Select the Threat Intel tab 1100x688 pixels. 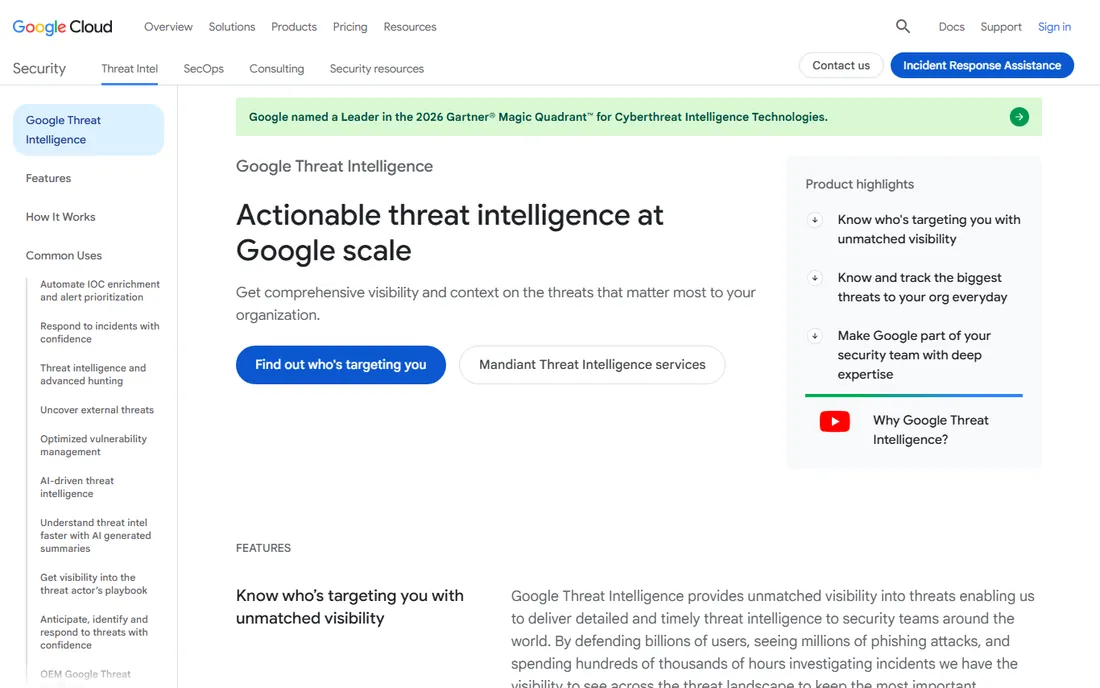click(x=130, y=69)
